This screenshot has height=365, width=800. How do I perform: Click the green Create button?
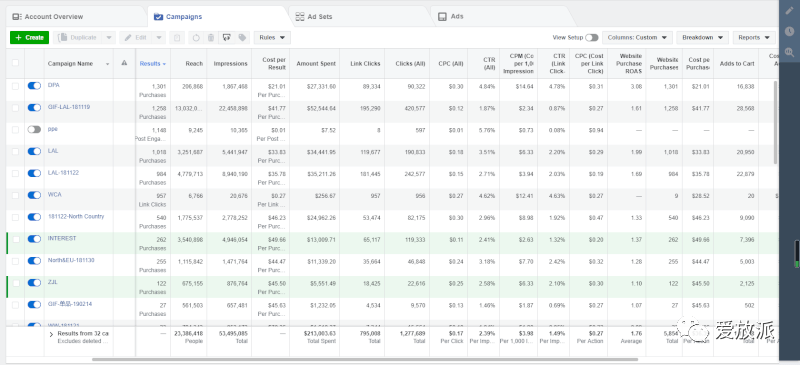[x=30, y=38]
